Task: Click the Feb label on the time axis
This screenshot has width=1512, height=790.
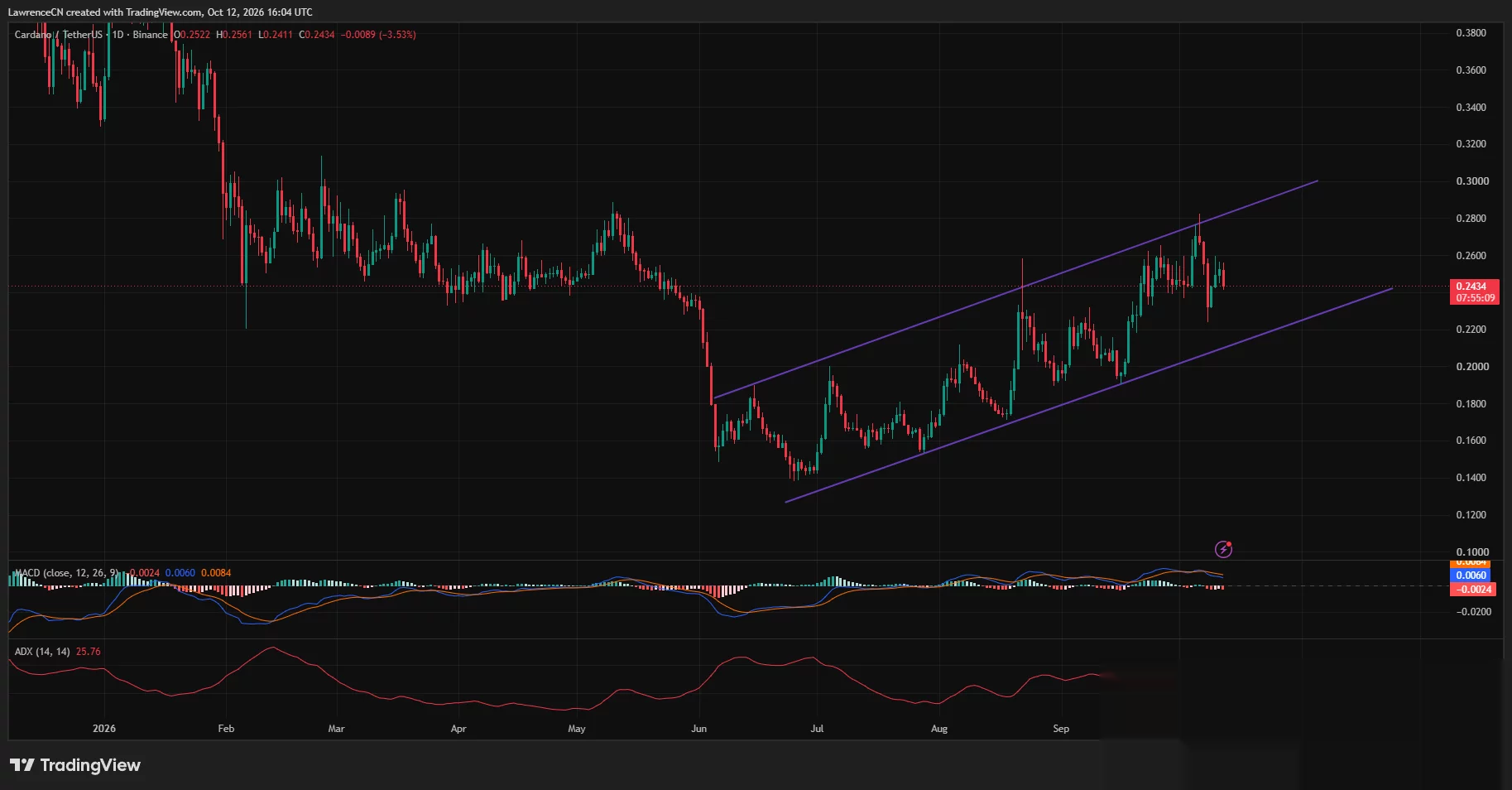Action: point(226,729)
